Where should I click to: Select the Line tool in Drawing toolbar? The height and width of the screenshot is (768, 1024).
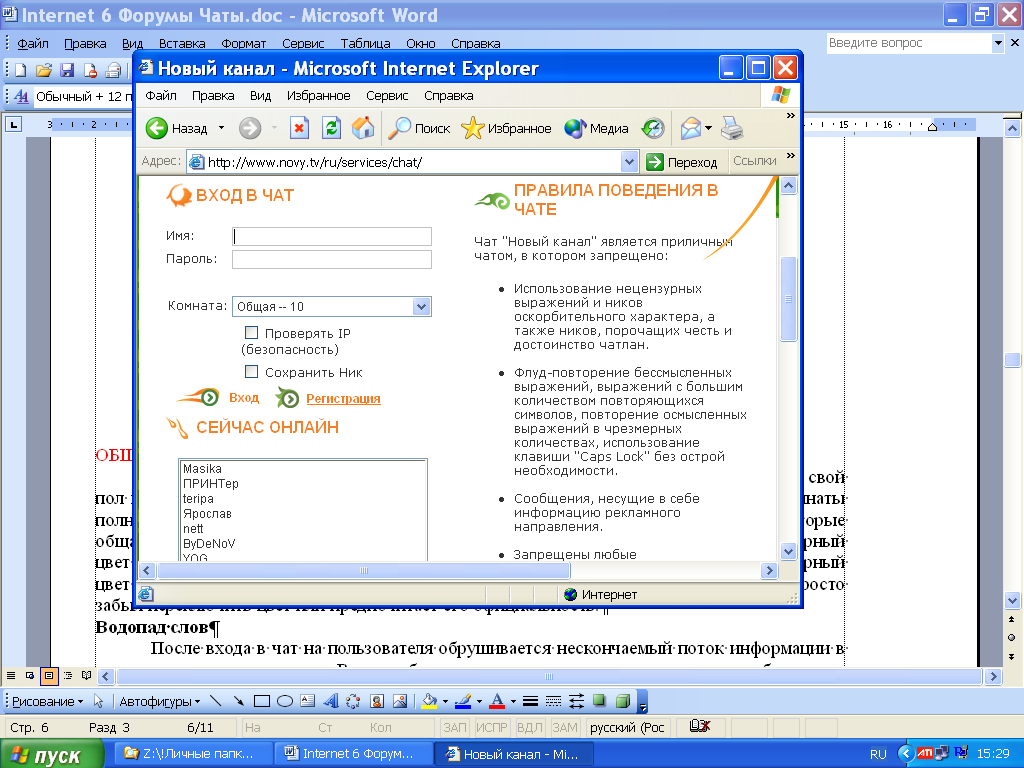point(216,701)
